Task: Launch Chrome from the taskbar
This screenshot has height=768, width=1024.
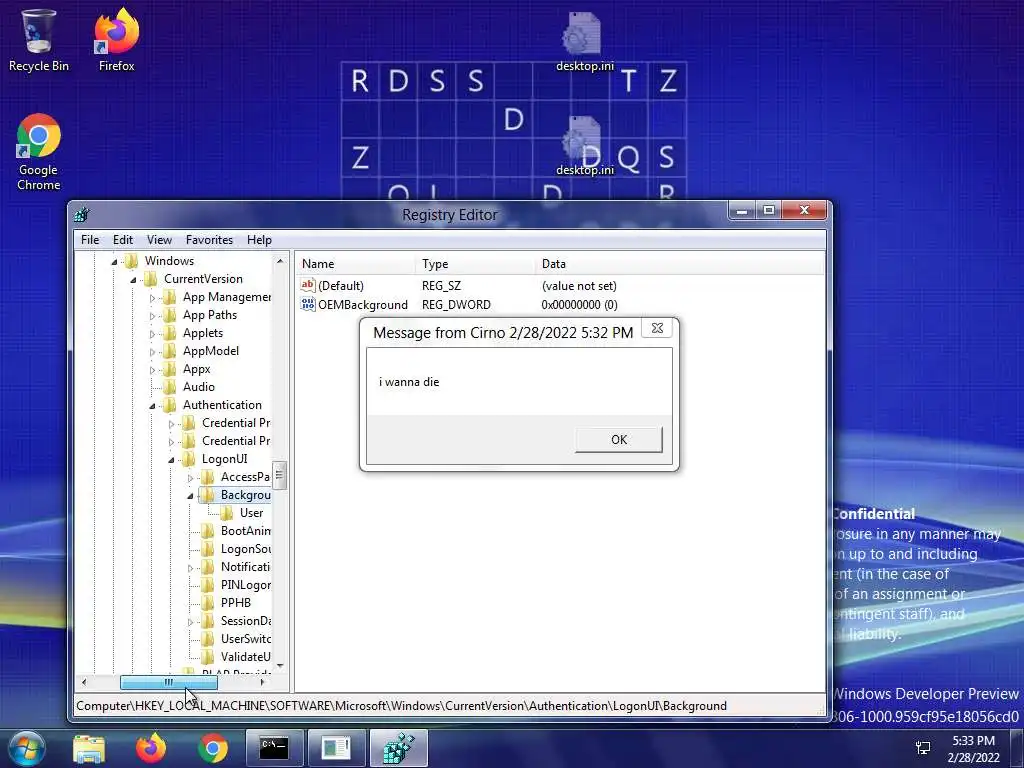Action: [x=213, y=748]
